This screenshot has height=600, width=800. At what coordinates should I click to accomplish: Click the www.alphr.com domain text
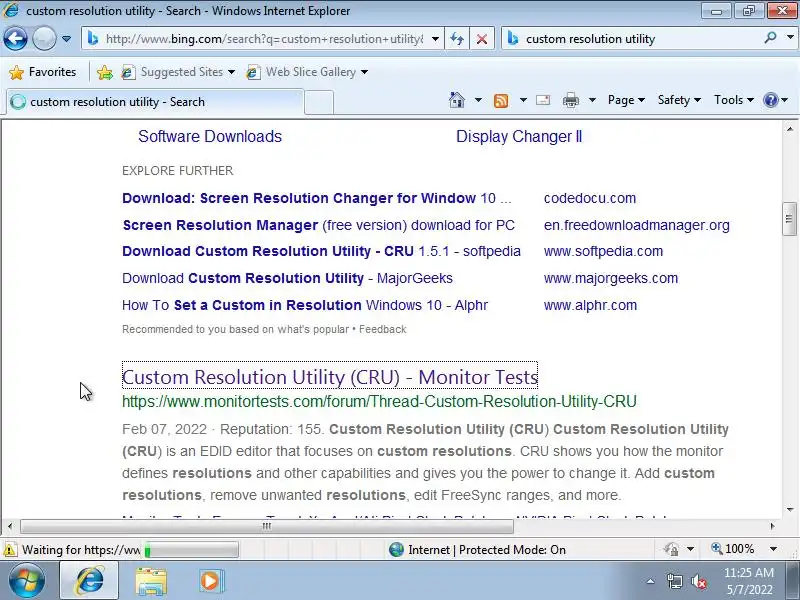(590, 305)
